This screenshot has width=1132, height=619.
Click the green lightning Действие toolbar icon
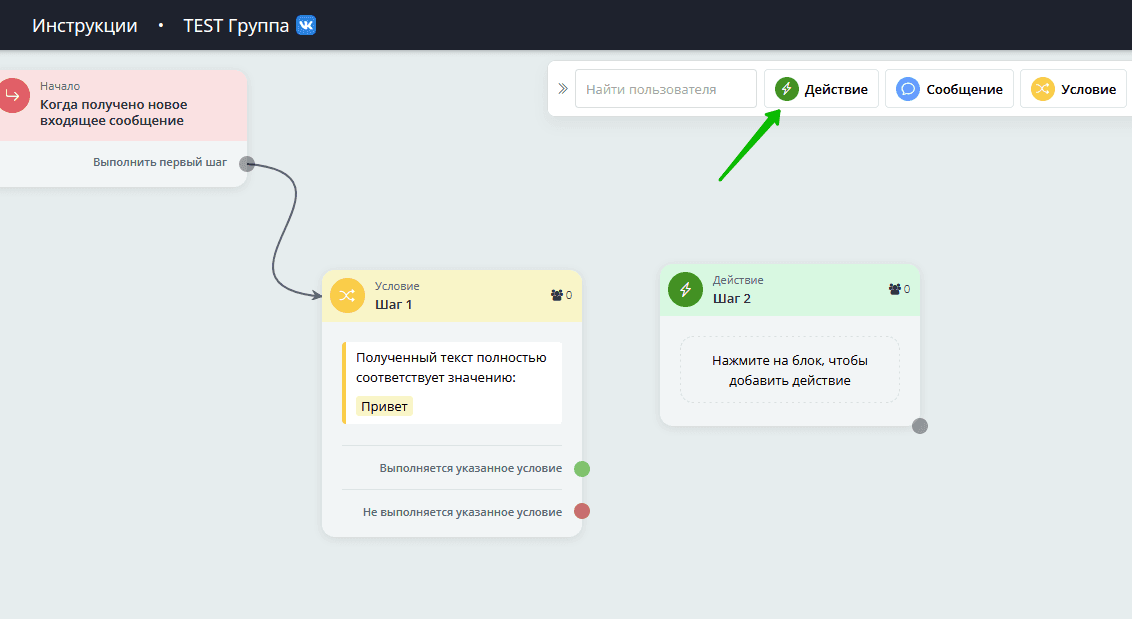[x=787, y=89]
